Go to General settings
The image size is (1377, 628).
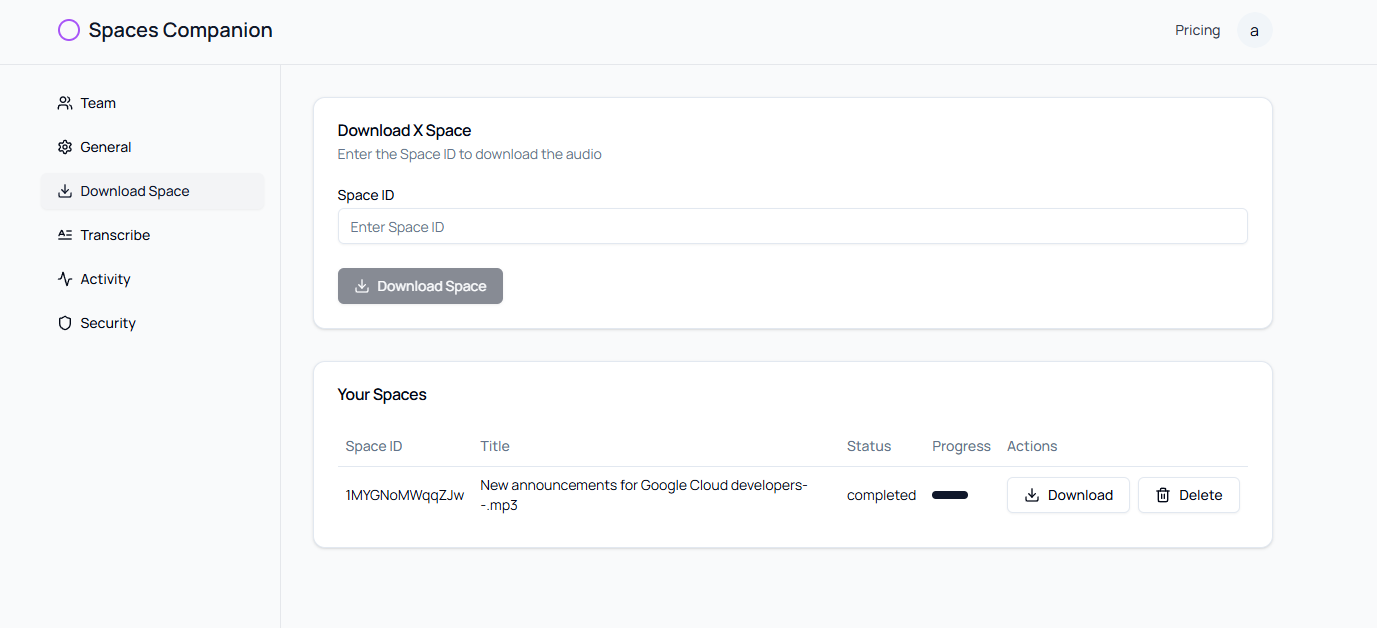pos(152,147)
